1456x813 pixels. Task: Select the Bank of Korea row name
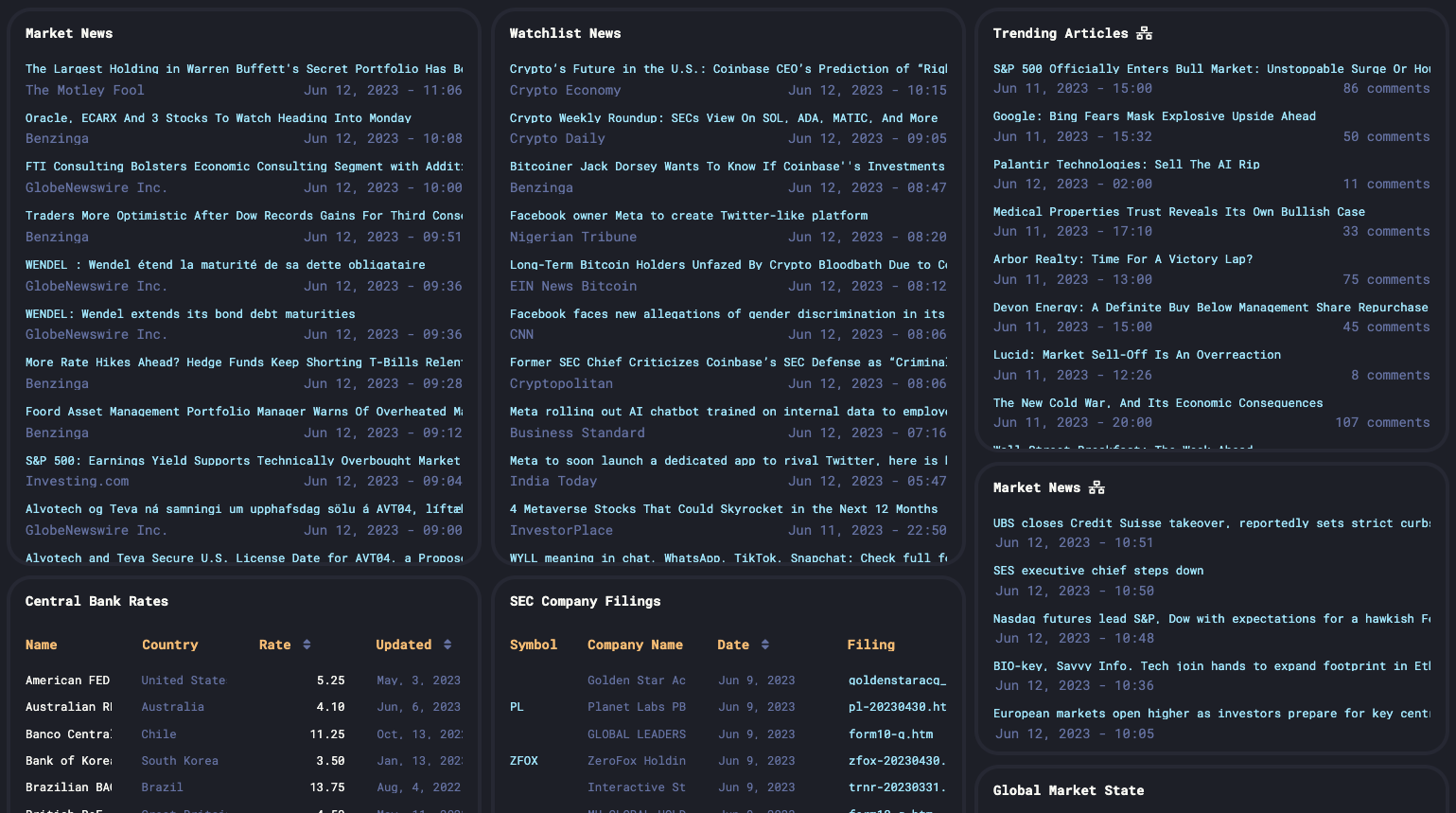pos(68,761)
